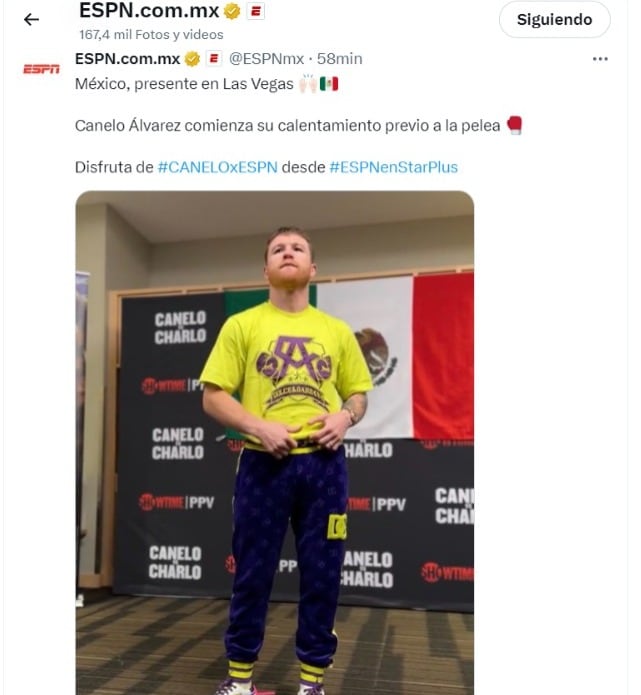Click the tweet text about Canelo Álvarez
Image resolution: width=641 pixels, height=695 pixels.
point(288,125)
